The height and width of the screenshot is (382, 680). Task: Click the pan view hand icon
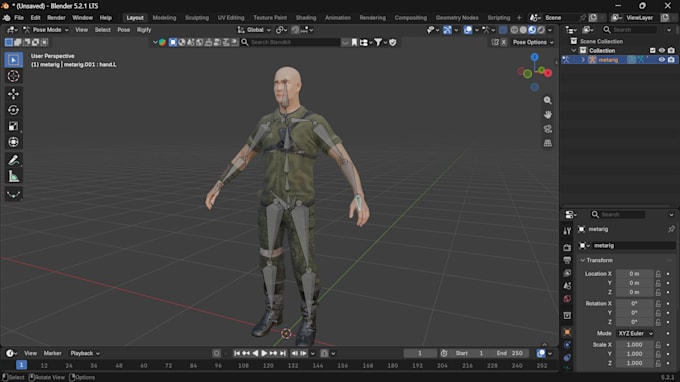point(548,114)
